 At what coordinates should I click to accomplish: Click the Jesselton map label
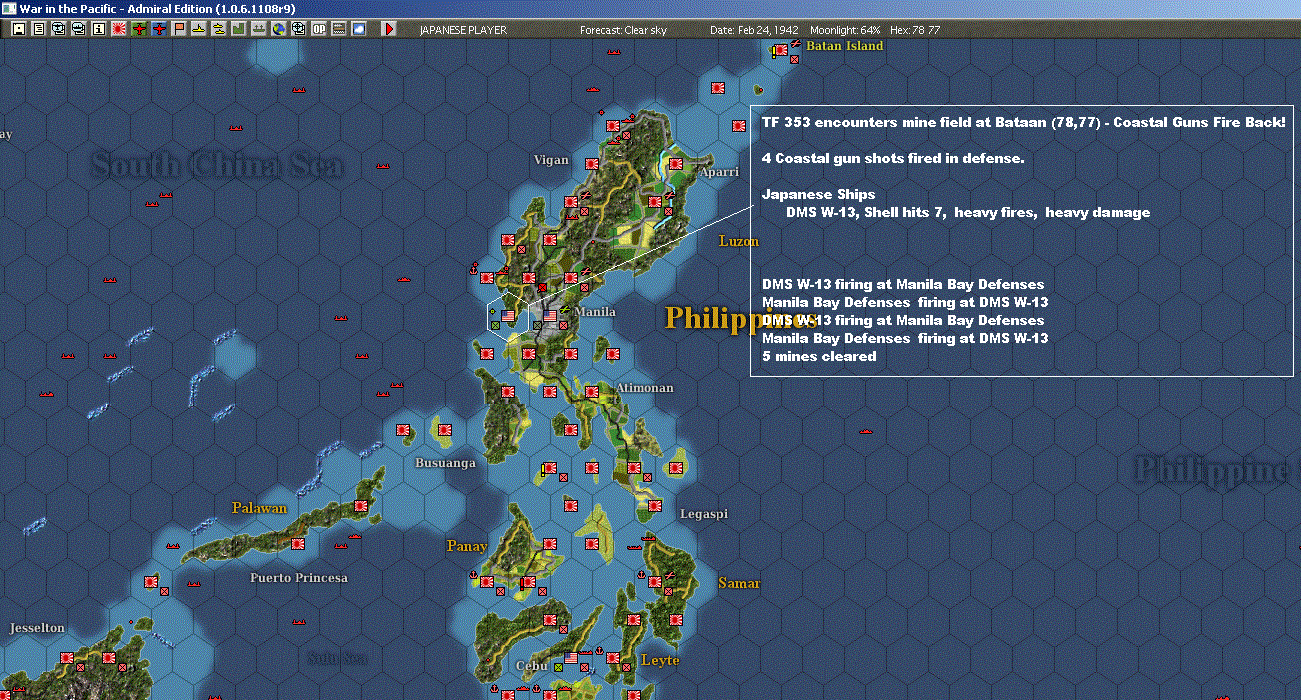(x=37, y=628)
